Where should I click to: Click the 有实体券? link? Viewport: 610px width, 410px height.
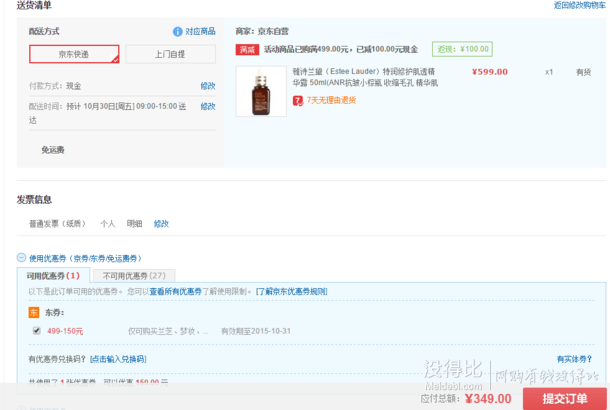(574, 359)
